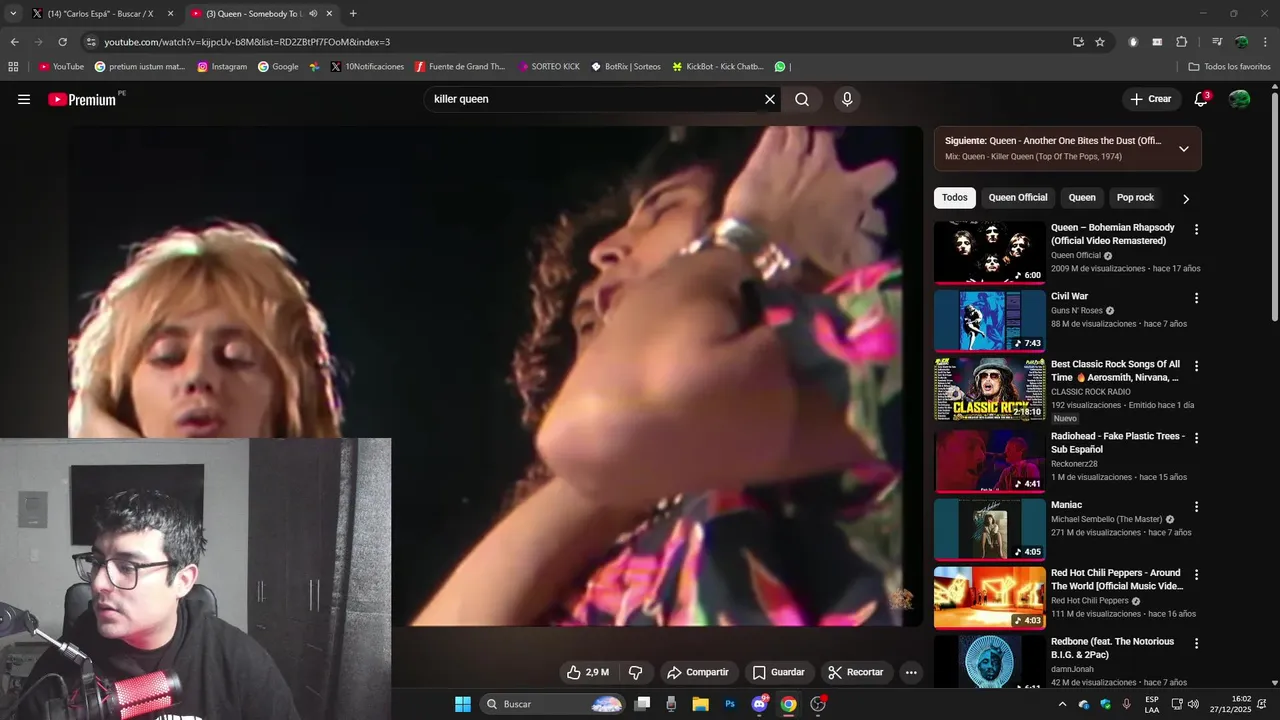Open the SORTEO KICK bookmark

click(548, 67)
